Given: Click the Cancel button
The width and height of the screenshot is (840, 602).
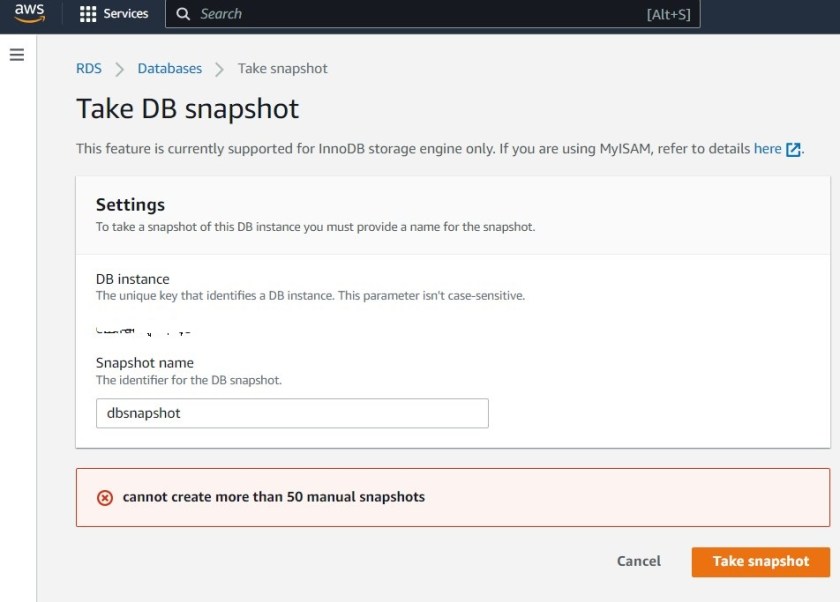Looking at the screenshot, I should click(638, 561).
